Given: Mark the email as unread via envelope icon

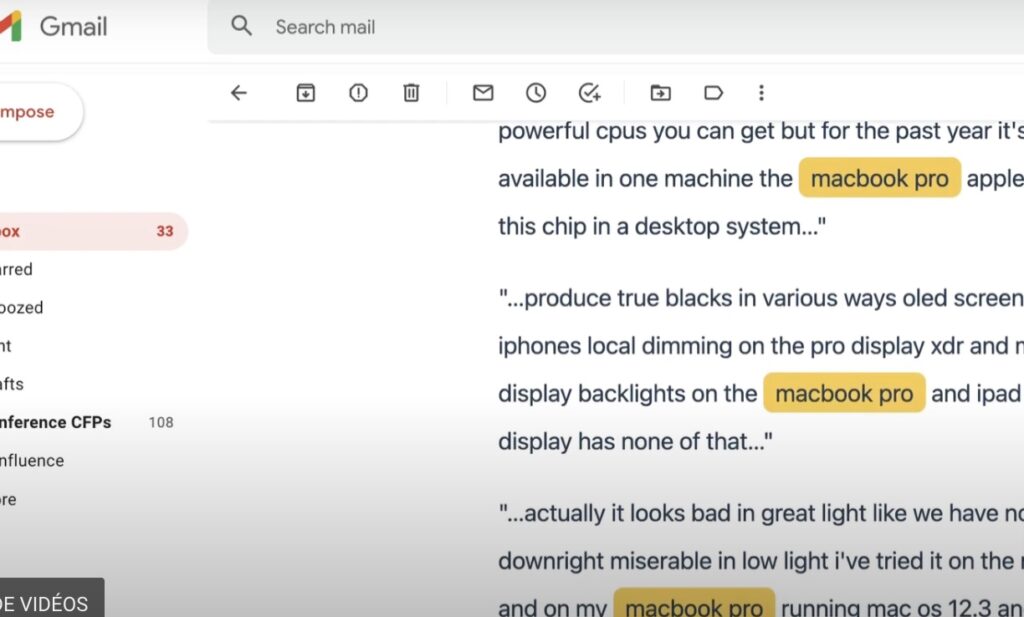Looking at the screenshot, I should coord(483,93).
